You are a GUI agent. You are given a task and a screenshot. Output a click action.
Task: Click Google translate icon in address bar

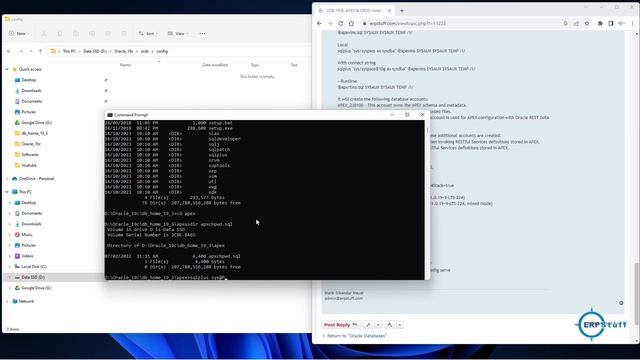565,24
